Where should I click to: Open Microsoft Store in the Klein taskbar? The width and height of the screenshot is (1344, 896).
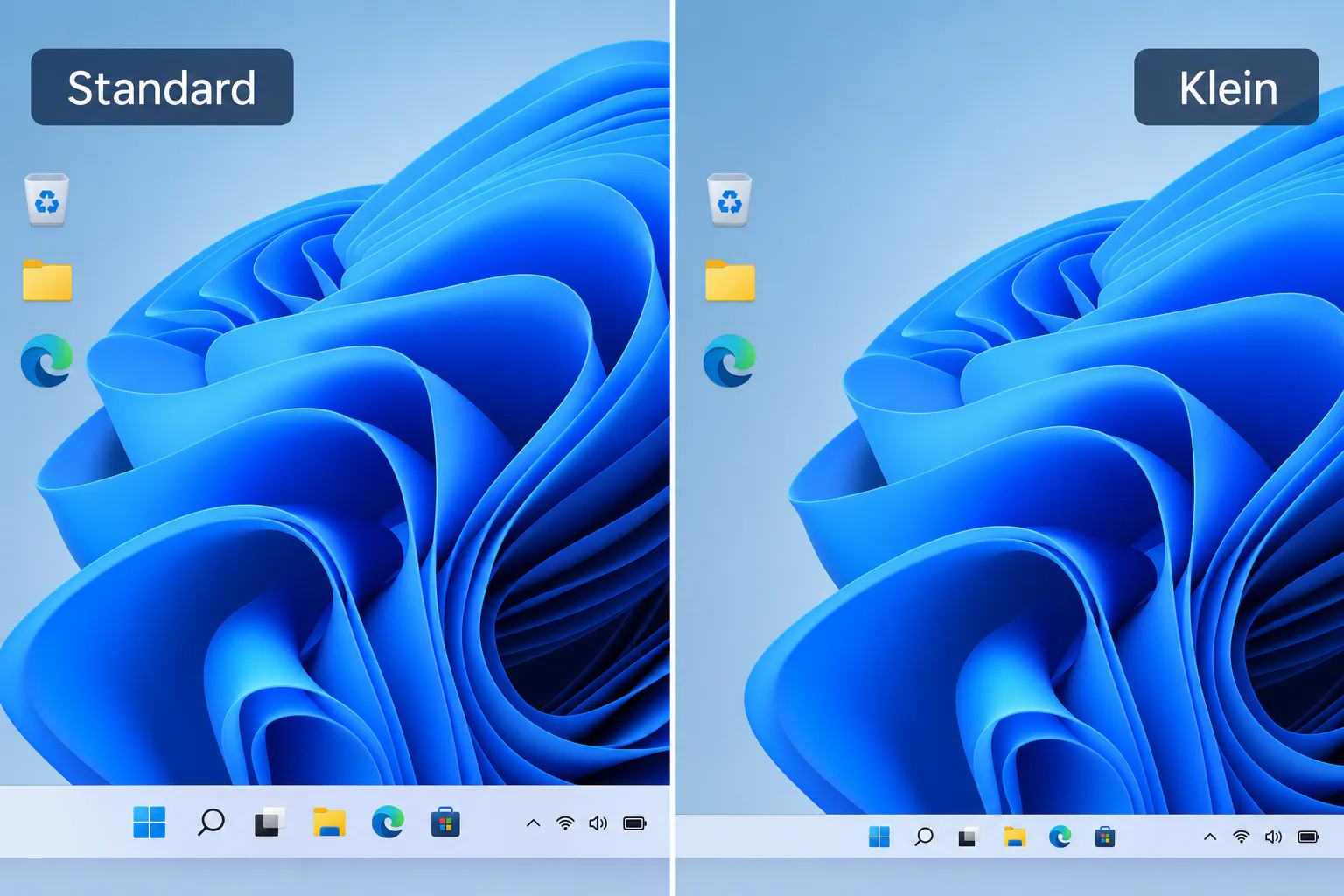coord(1105,837)
